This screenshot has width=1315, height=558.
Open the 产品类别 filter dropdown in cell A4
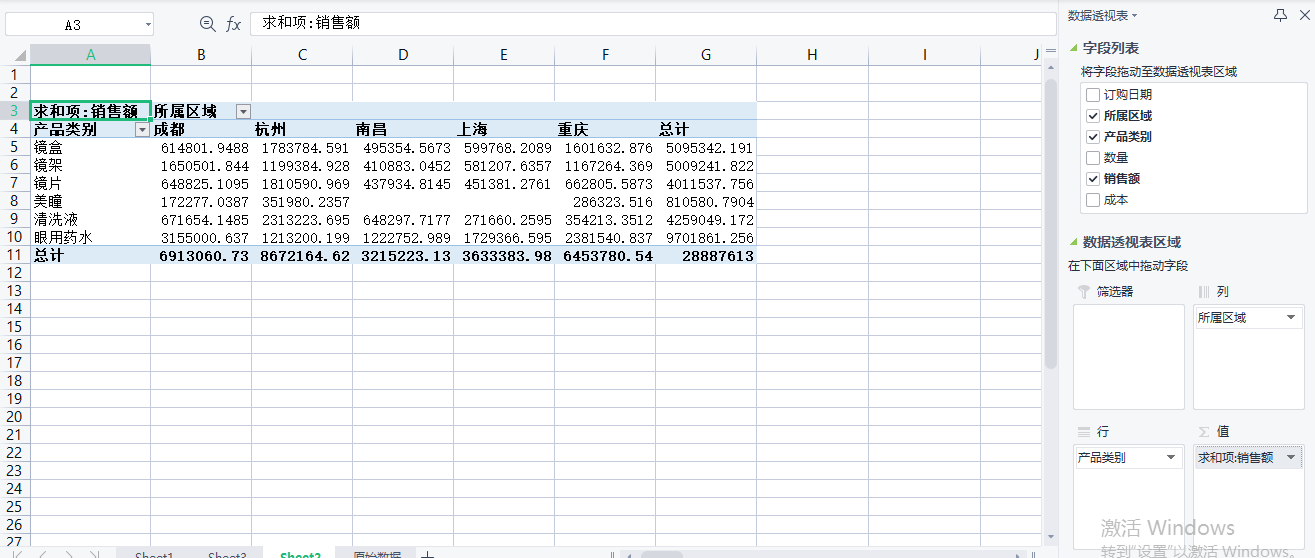point(142,129)
